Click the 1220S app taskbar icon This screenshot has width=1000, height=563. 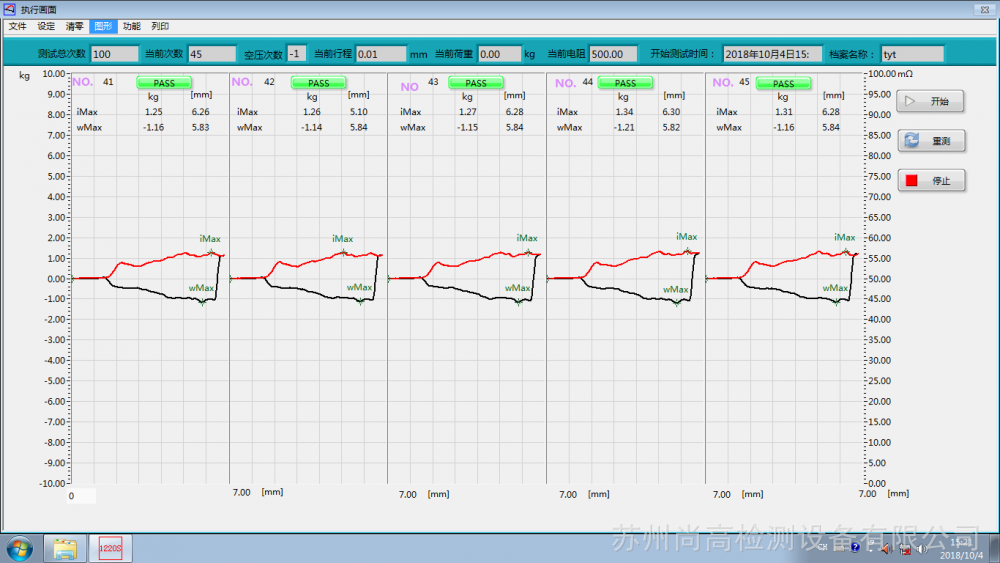point(109,548)
